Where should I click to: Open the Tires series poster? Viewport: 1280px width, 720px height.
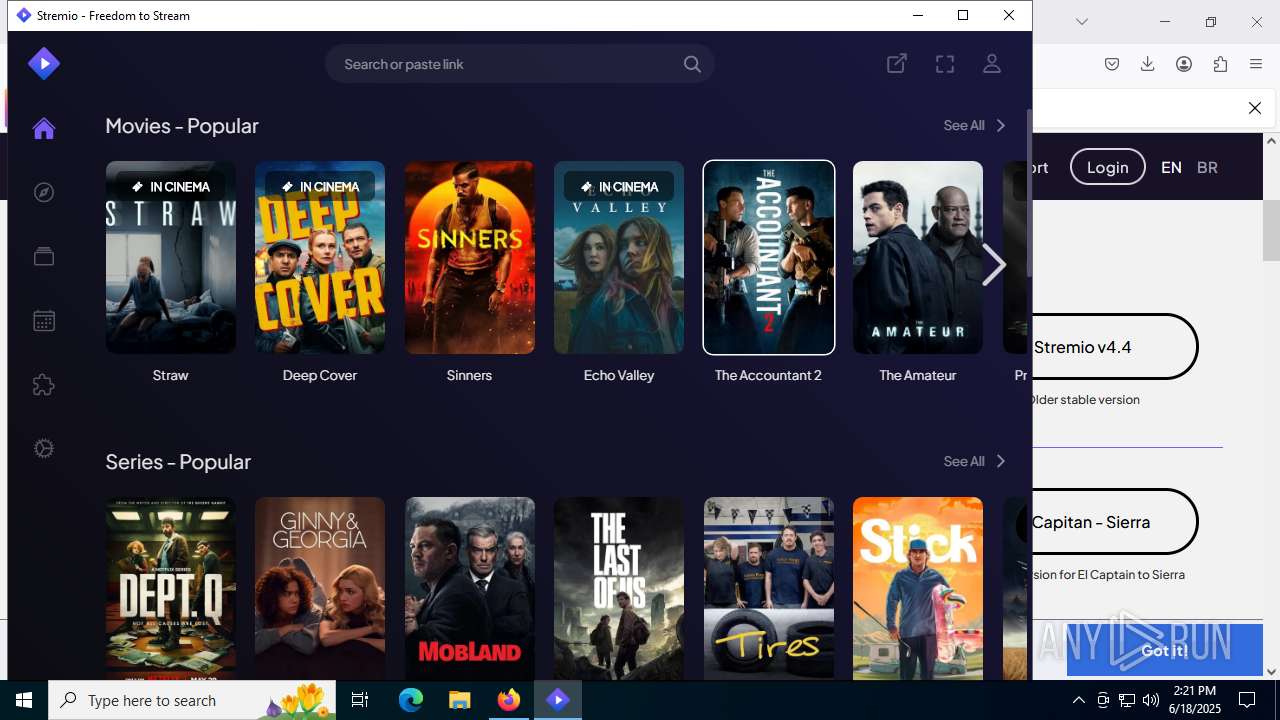coord(769,588)
